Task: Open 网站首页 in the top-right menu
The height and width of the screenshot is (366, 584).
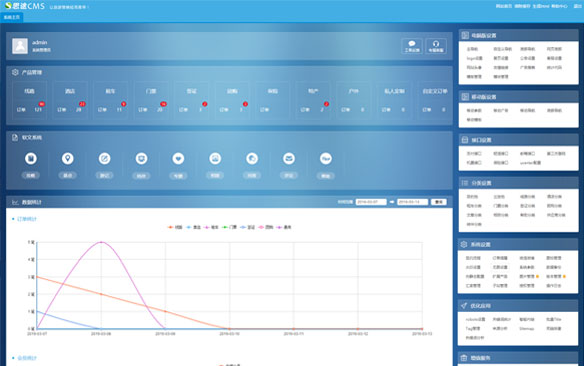Action: pos(504,6)
